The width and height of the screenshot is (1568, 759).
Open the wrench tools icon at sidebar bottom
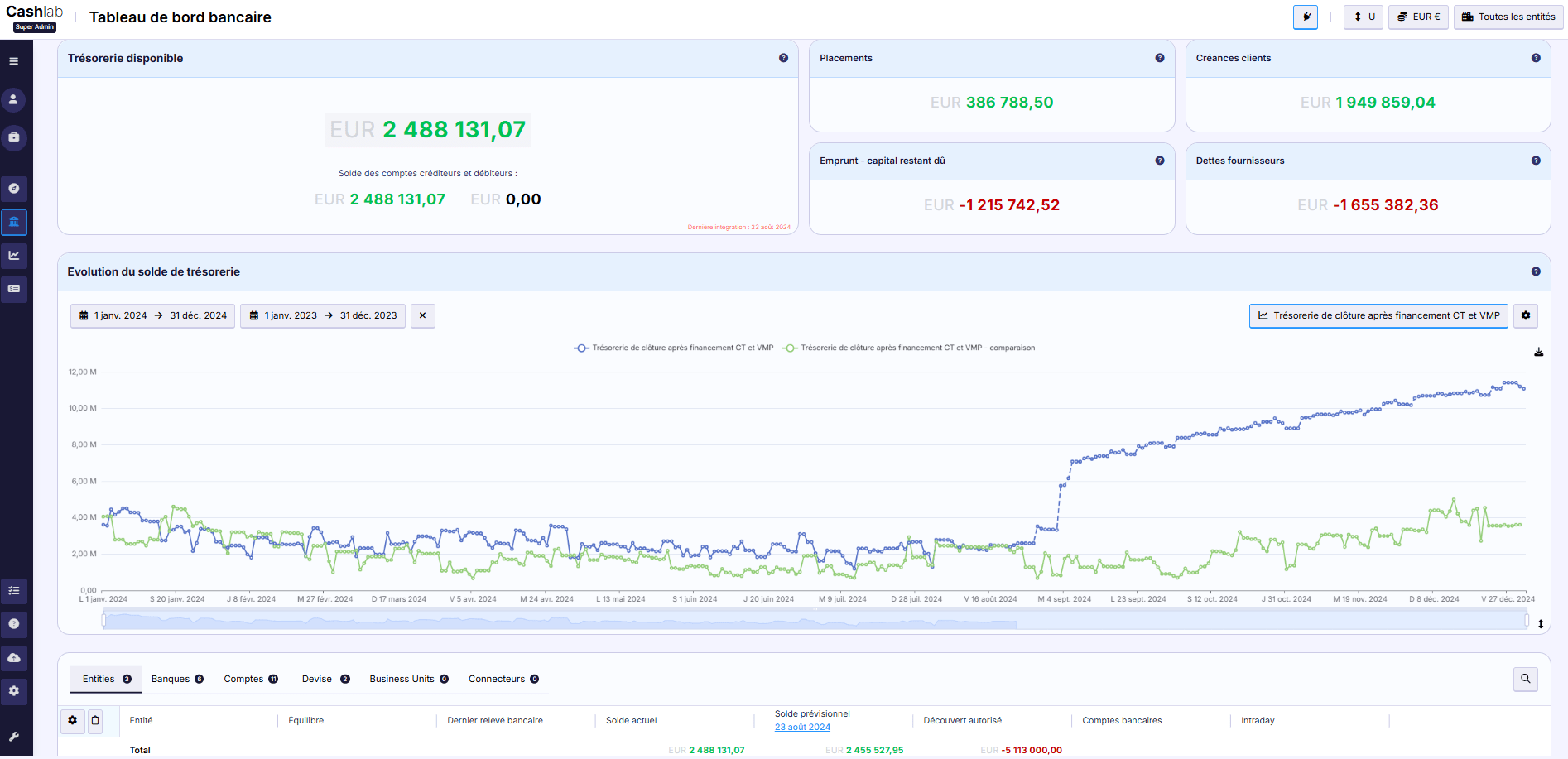(x=13, y=737)
